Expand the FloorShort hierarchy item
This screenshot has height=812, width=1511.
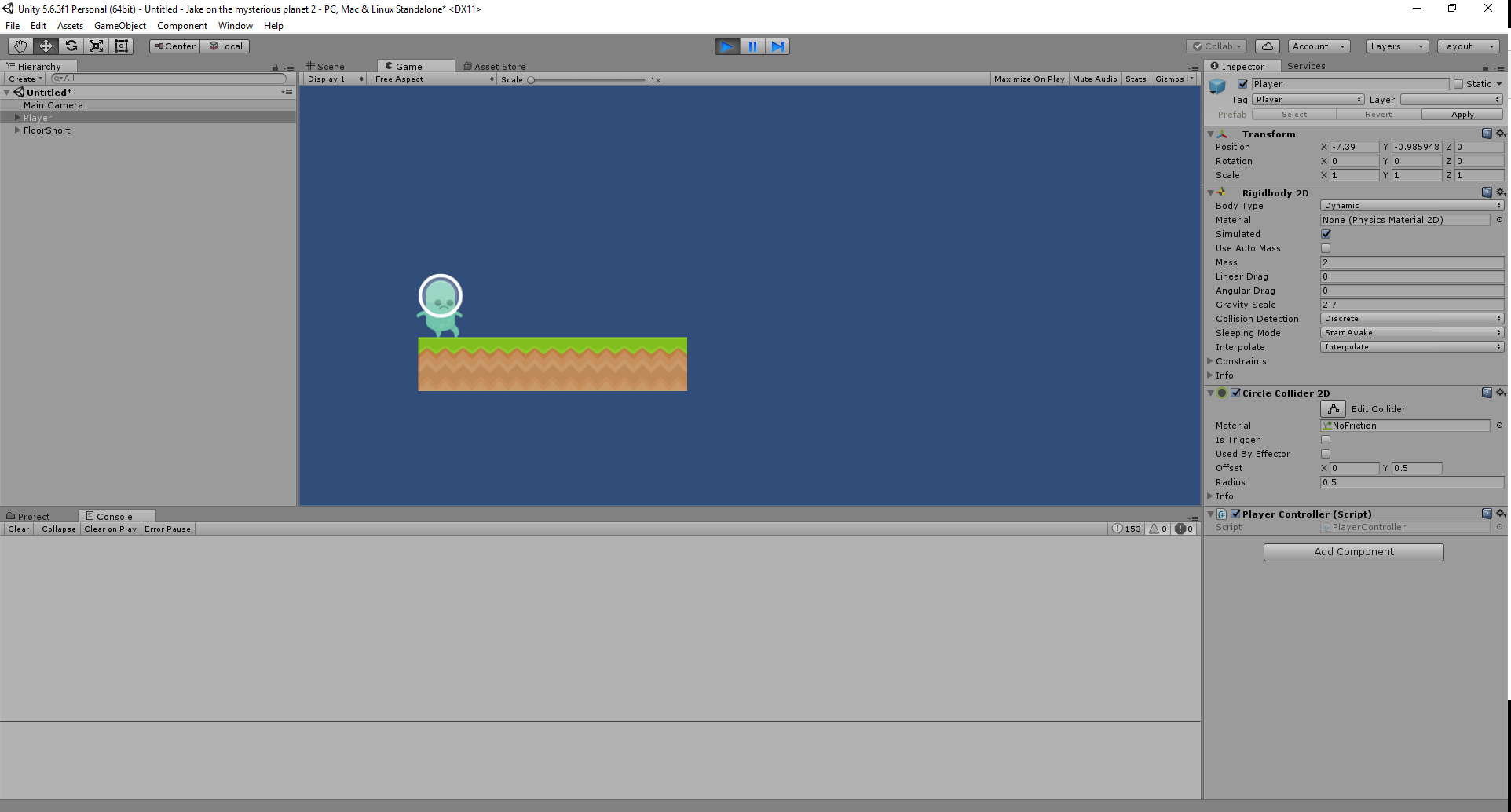[17, 130]
